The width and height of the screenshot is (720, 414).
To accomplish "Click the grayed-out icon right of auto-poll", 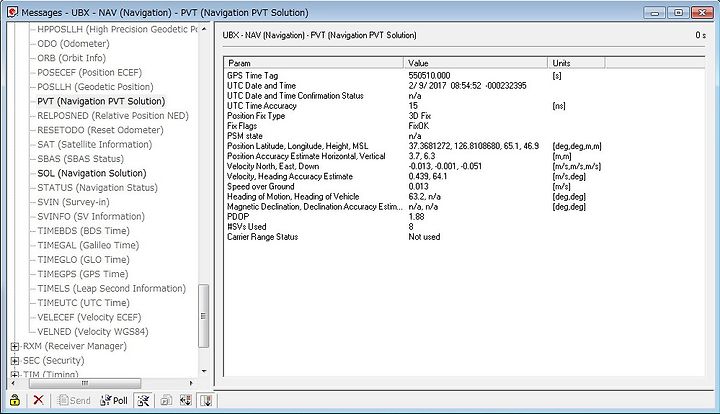I will click(x=166, y=400).
